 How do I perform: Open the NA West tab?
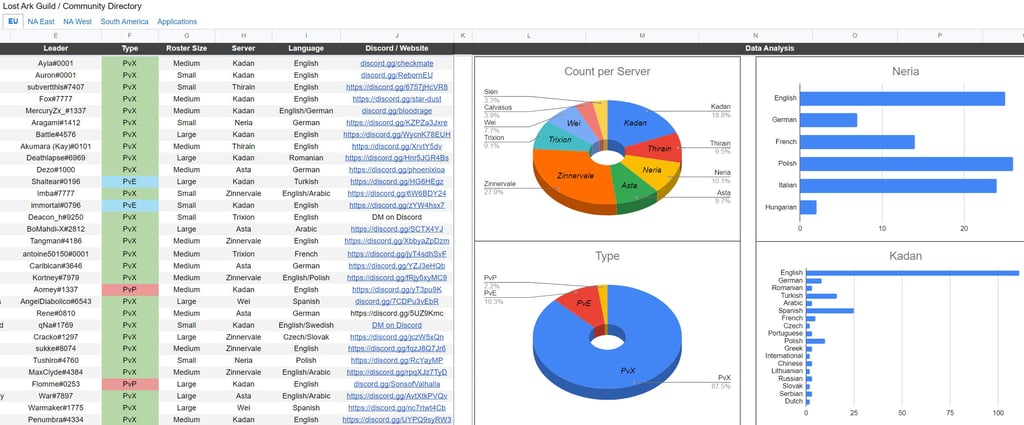(77, 22)
